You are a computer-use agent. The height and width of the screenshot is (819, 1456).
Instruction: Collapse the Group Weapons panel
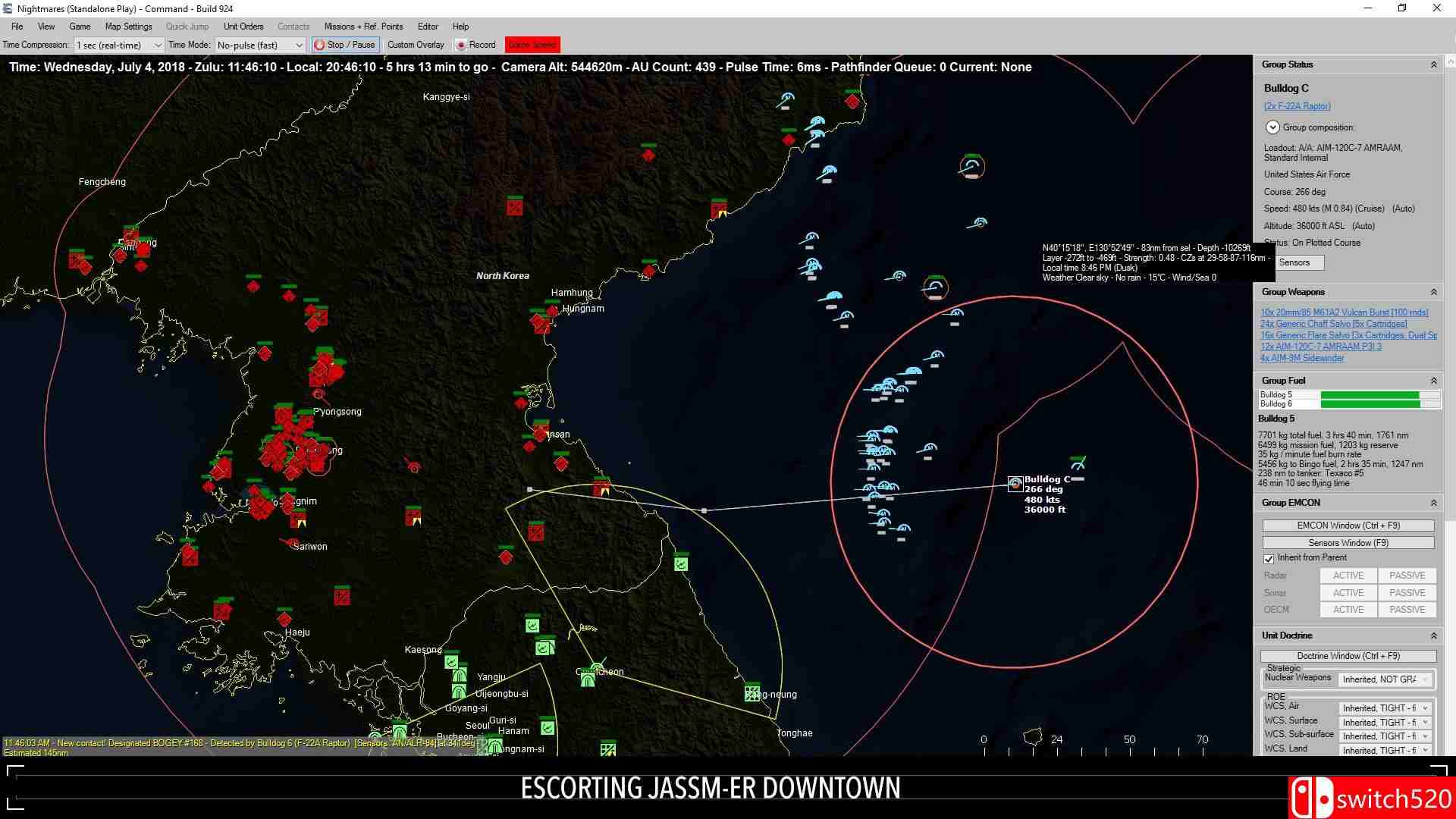coord(1433,291)
